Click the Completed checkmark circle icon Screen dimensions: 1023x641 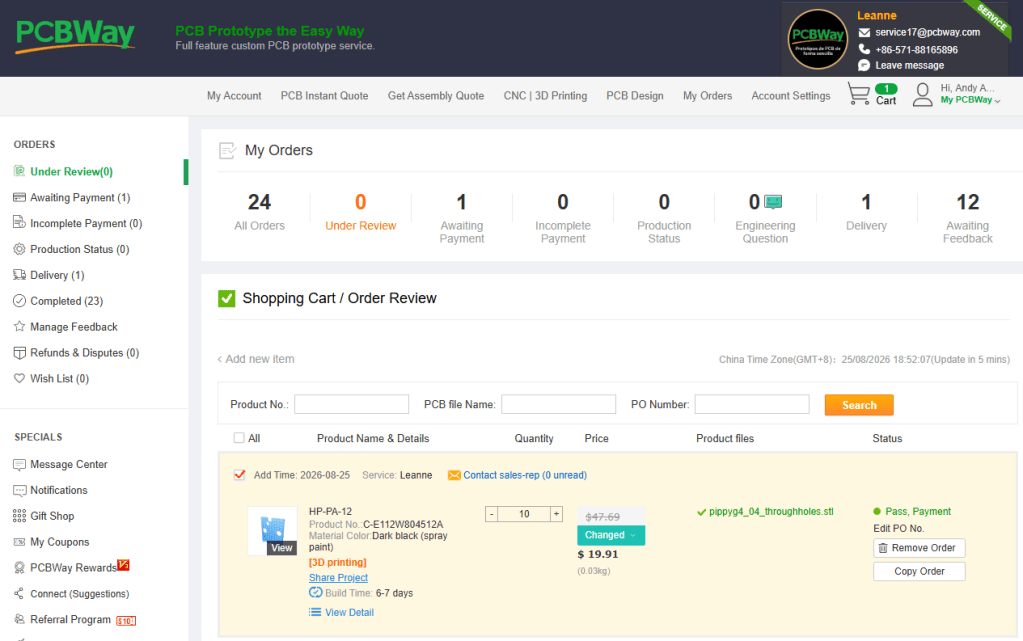tap(20, 301)
